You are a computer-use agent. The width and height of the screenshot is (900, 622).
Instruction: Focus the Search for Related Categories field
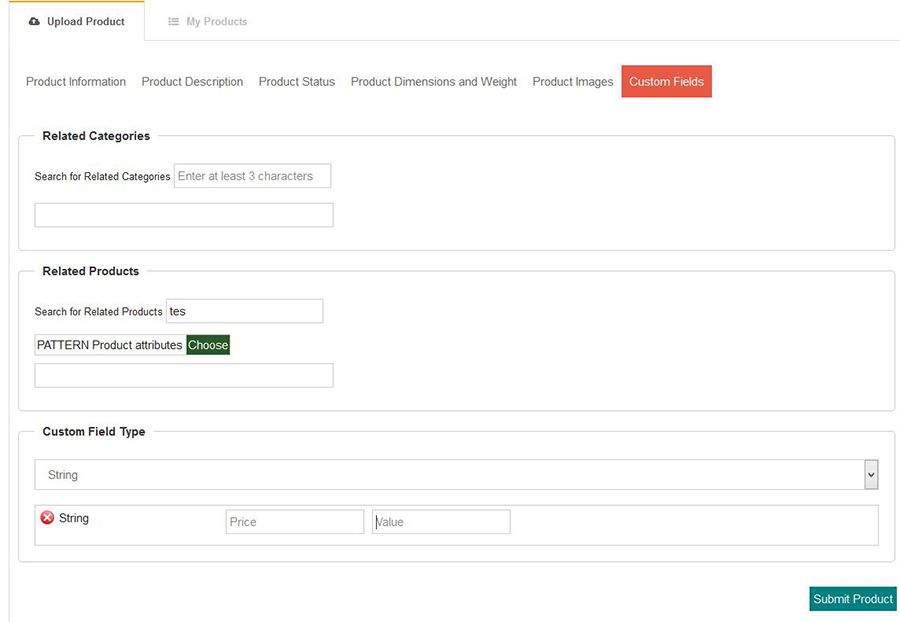point(253,176)
